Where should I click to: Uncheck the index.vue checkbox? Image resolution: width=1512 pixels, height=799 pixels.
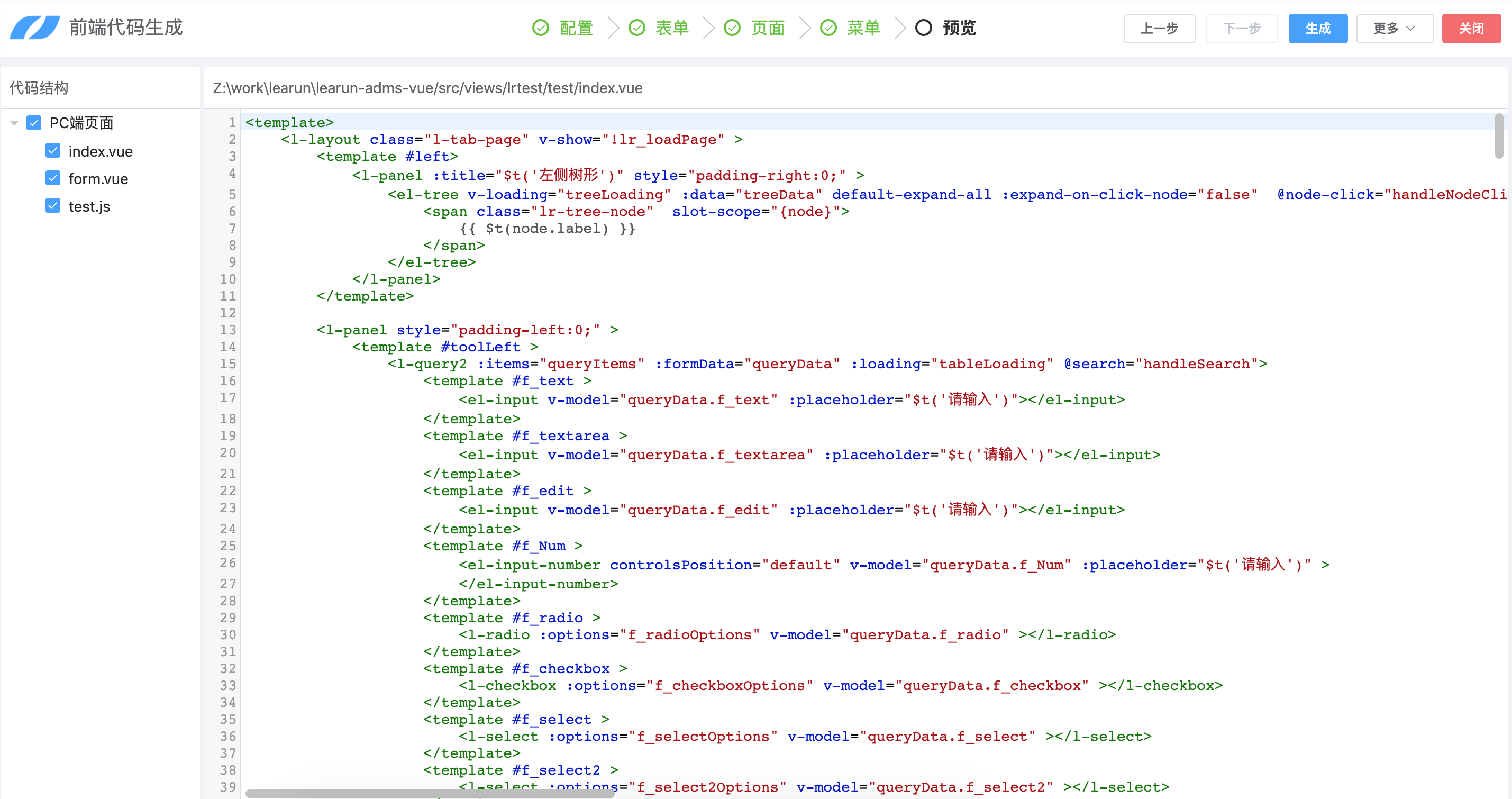[x=53, y=150]
